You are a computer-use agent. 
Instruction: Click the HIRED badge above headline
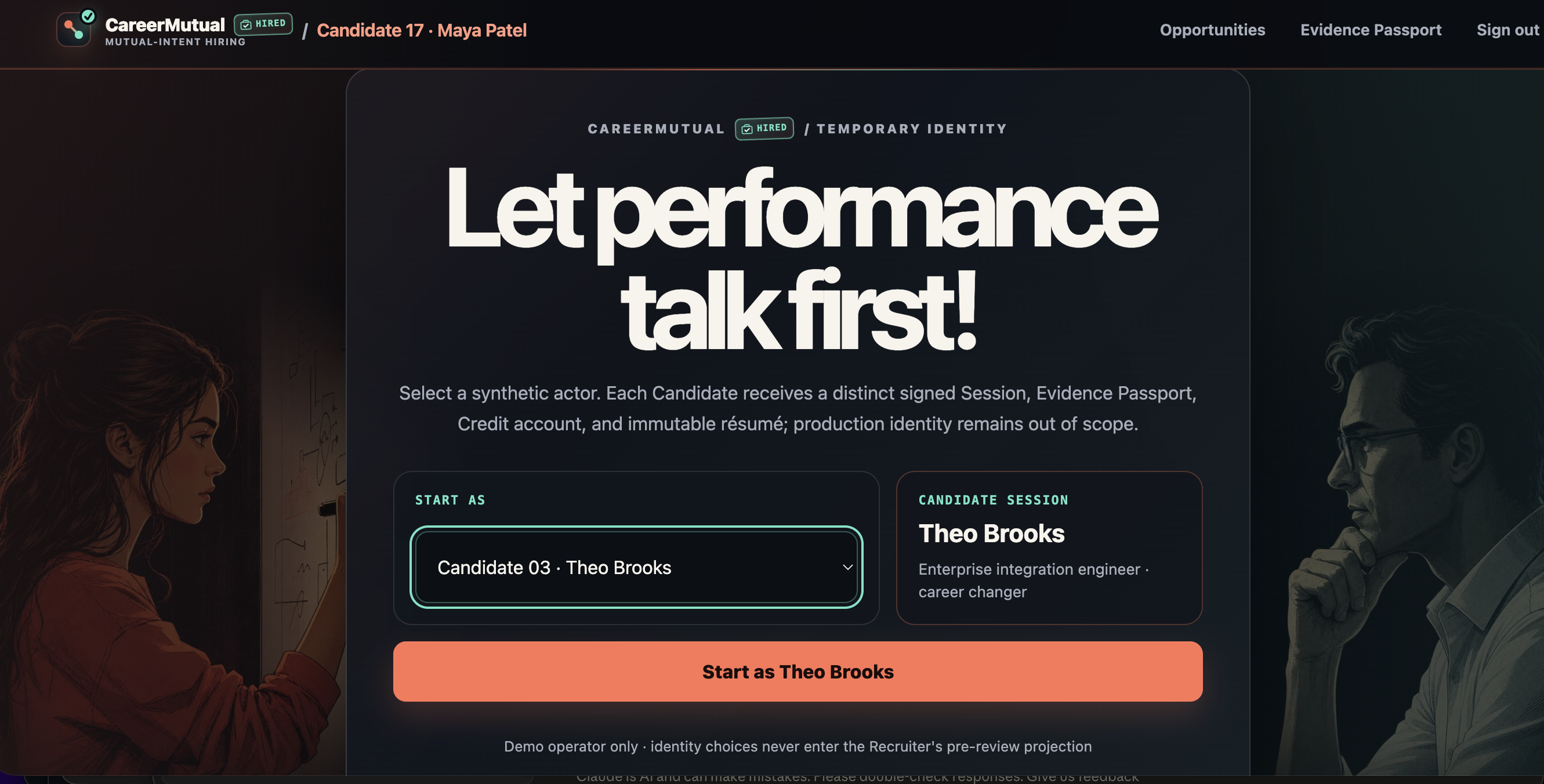[x=764, y=128]
